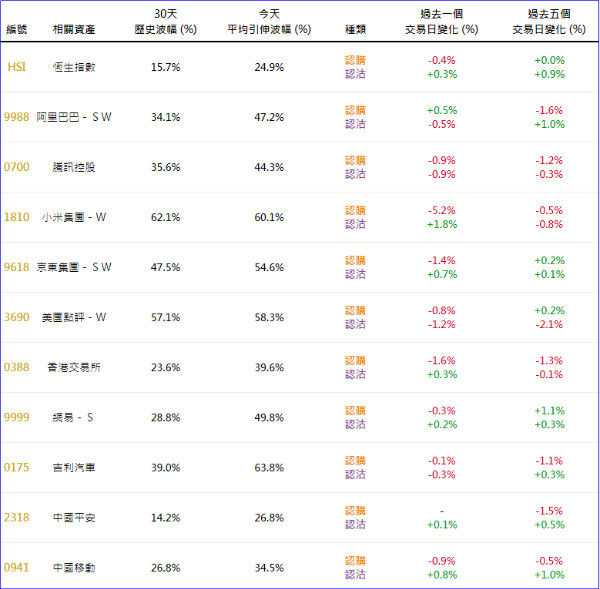The width and height of the screenshot is (600, 589).
Task: Click the -5.2% one-day change value
Action: pyautogui.click(x=442, y=210)
